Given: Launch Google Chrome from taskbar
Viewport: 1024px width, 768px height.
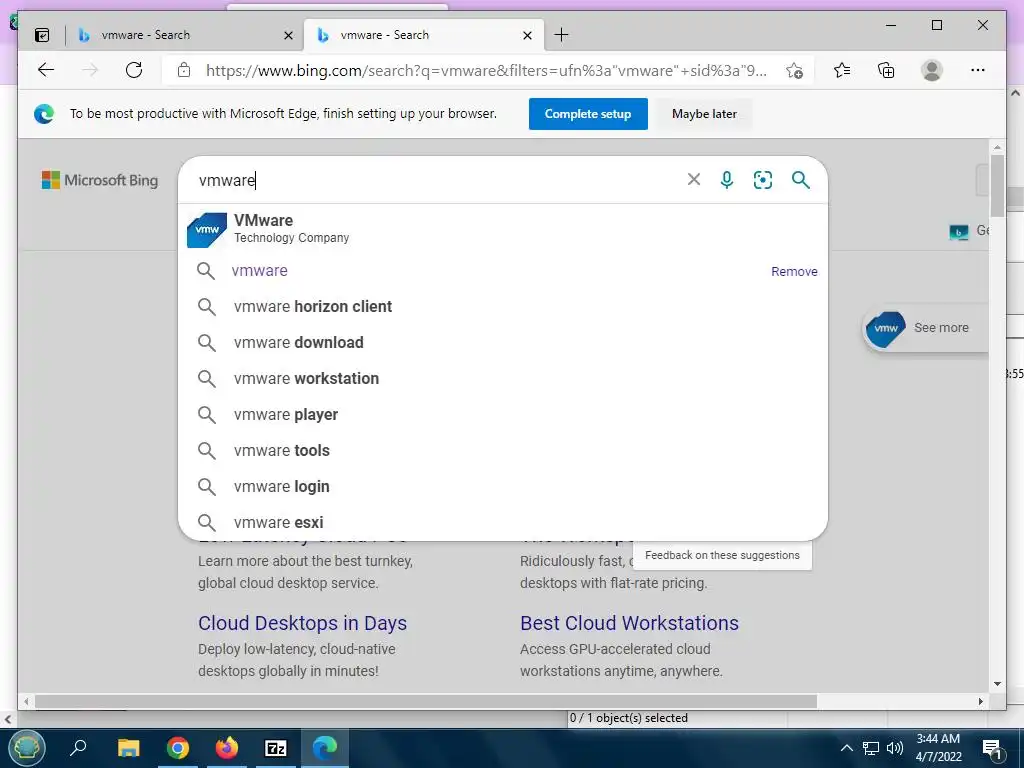Looking at the screenshot, I should click(x=178, y=748).
